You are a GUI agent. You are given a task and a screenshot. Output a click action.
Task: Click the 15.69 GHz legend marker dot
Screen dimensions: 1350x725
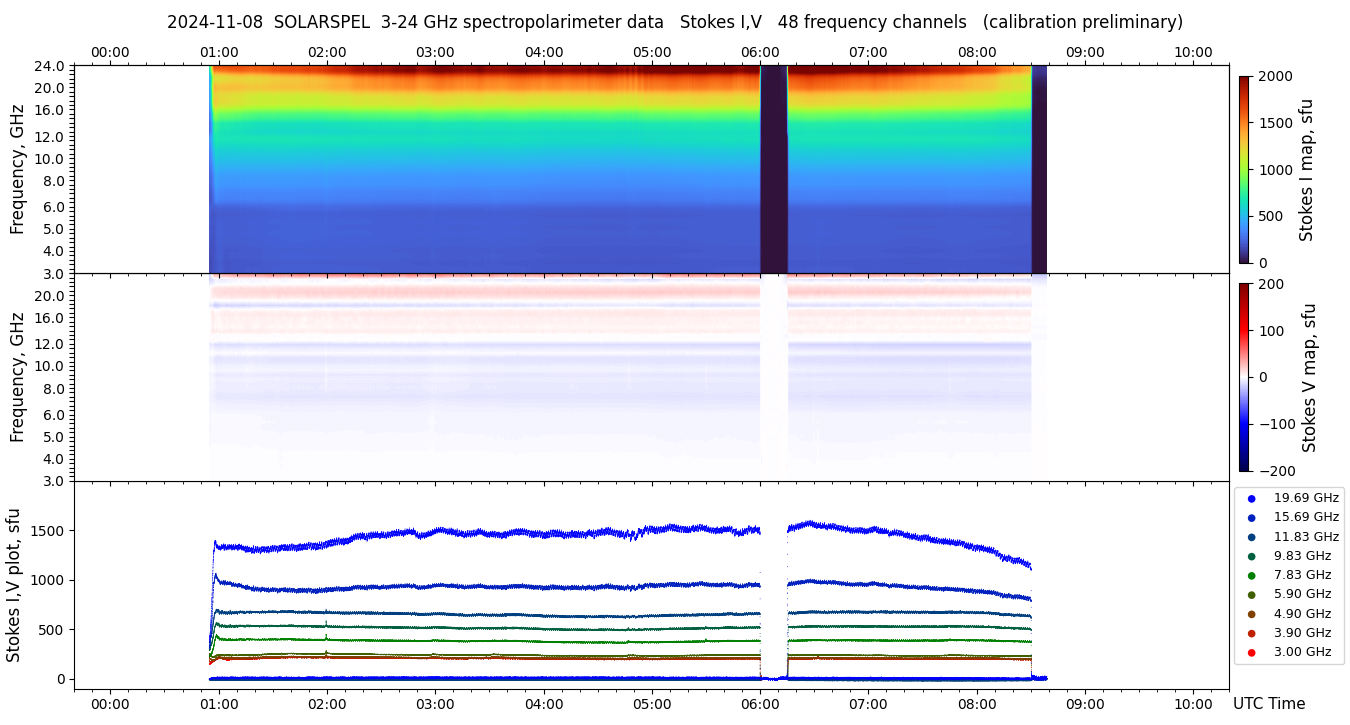[1251, 517]
